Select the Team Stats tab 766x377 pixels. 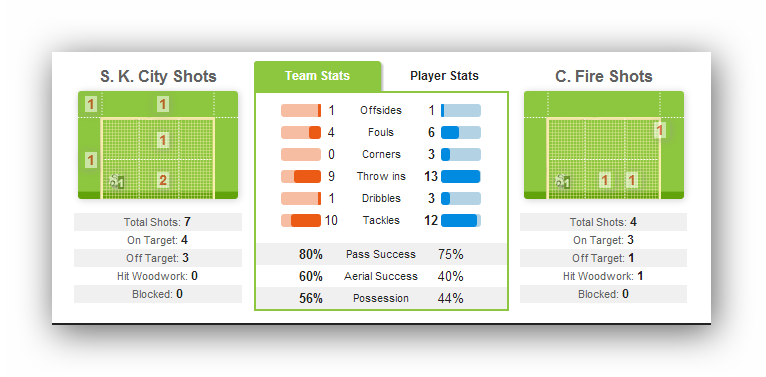(318, 76)
